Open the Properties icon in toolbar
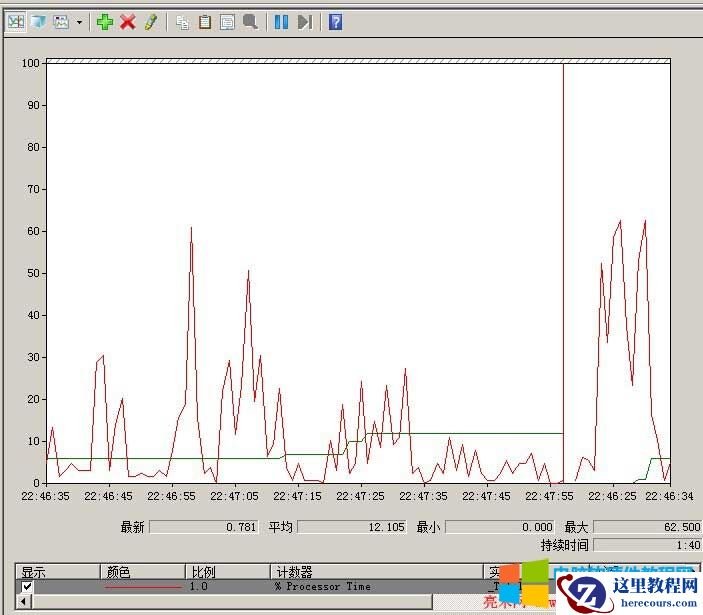This screenshot has height=615, width=703. coord(227,21)
